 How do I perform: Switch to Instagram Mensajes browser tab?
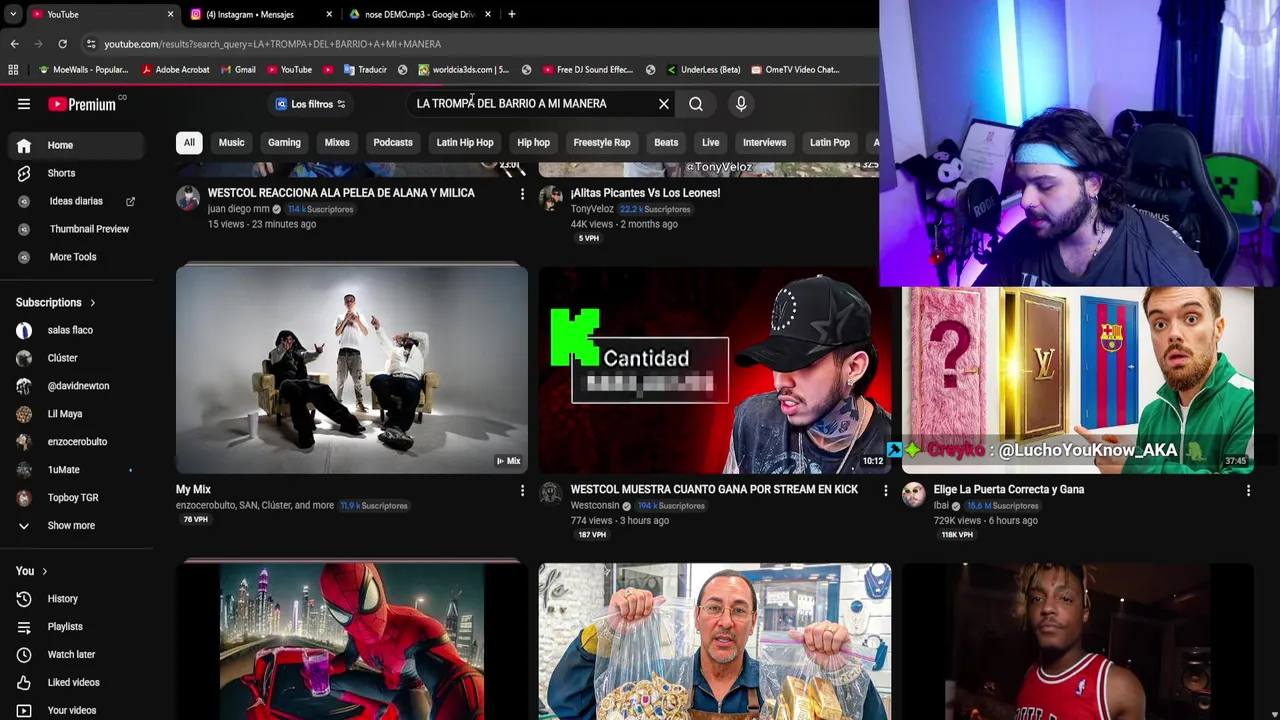tap(259, 14)
